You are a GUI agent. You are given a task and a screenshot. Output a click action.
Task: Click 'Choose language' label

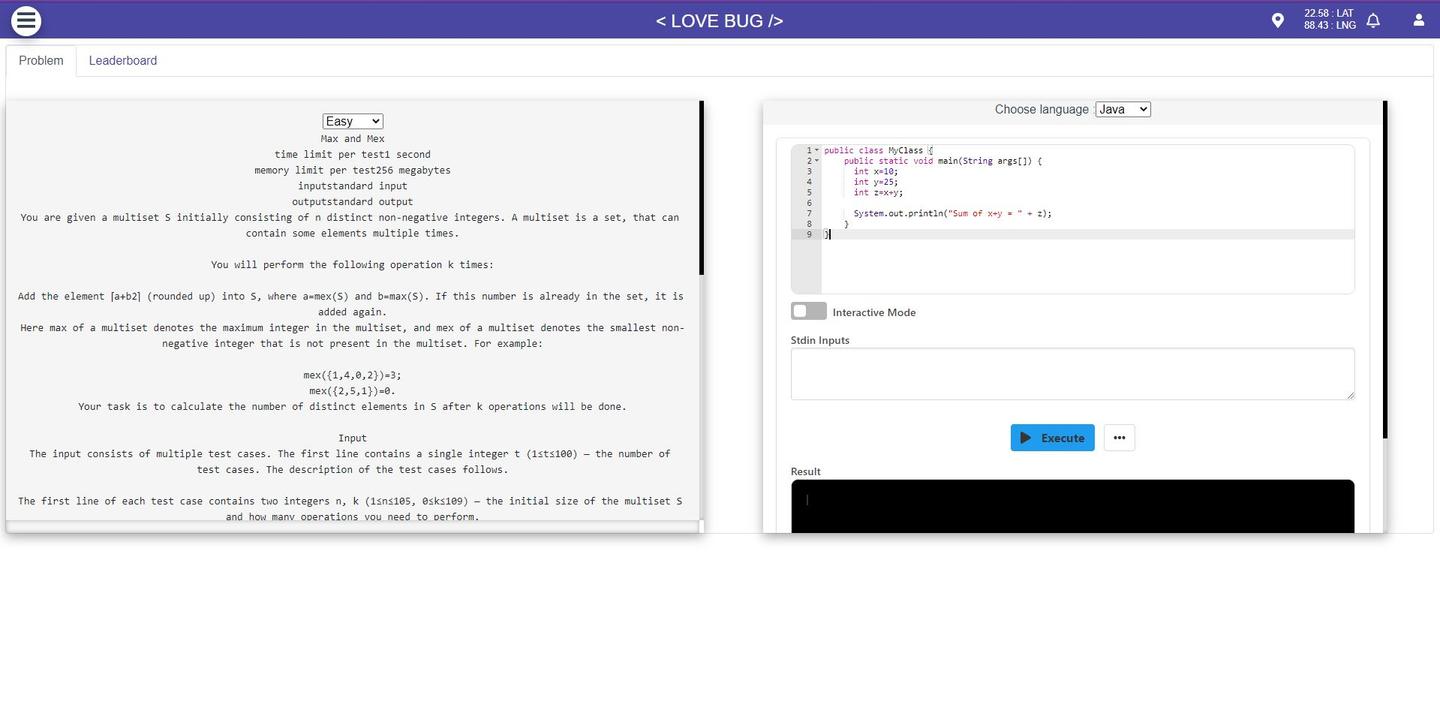[x=1041, y=109]
